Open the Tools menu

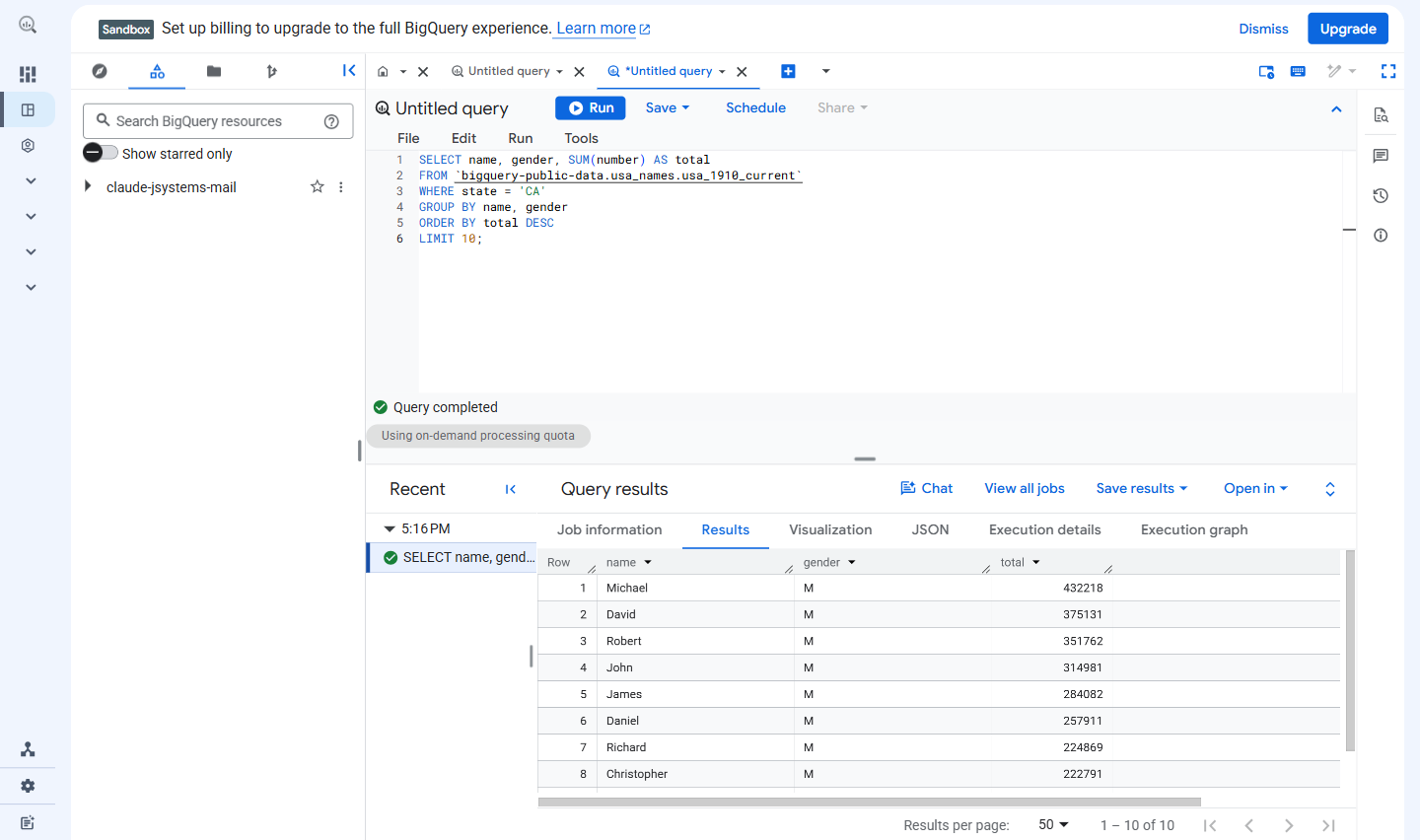point(581,138)
